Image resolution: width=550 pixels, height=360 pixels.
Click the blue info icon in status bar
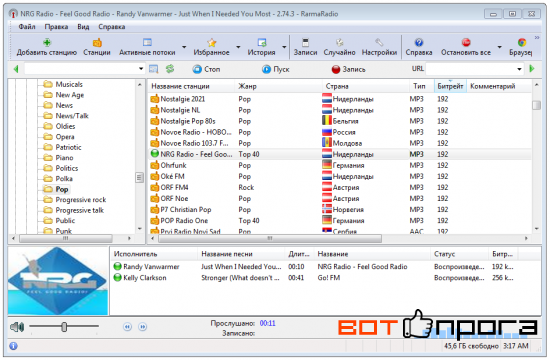click(x=13, y=346)
